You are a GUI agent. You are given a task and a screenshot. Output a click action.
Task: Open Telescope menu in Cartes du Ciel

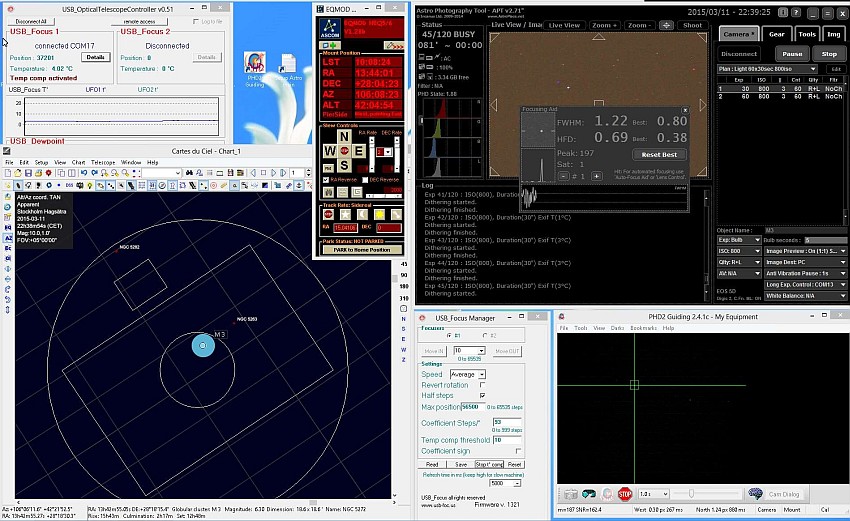(103, 162)
